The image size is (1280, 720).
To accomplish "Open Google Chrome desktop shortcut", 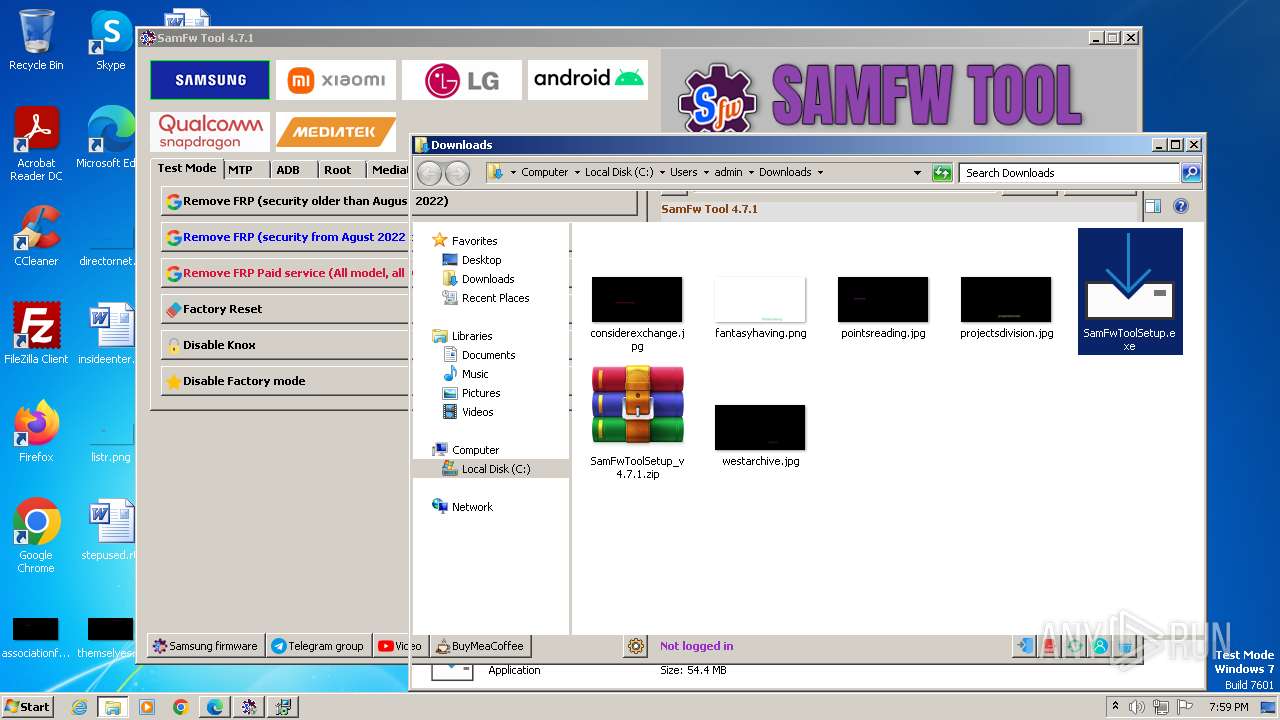I will tap(36, 535).
